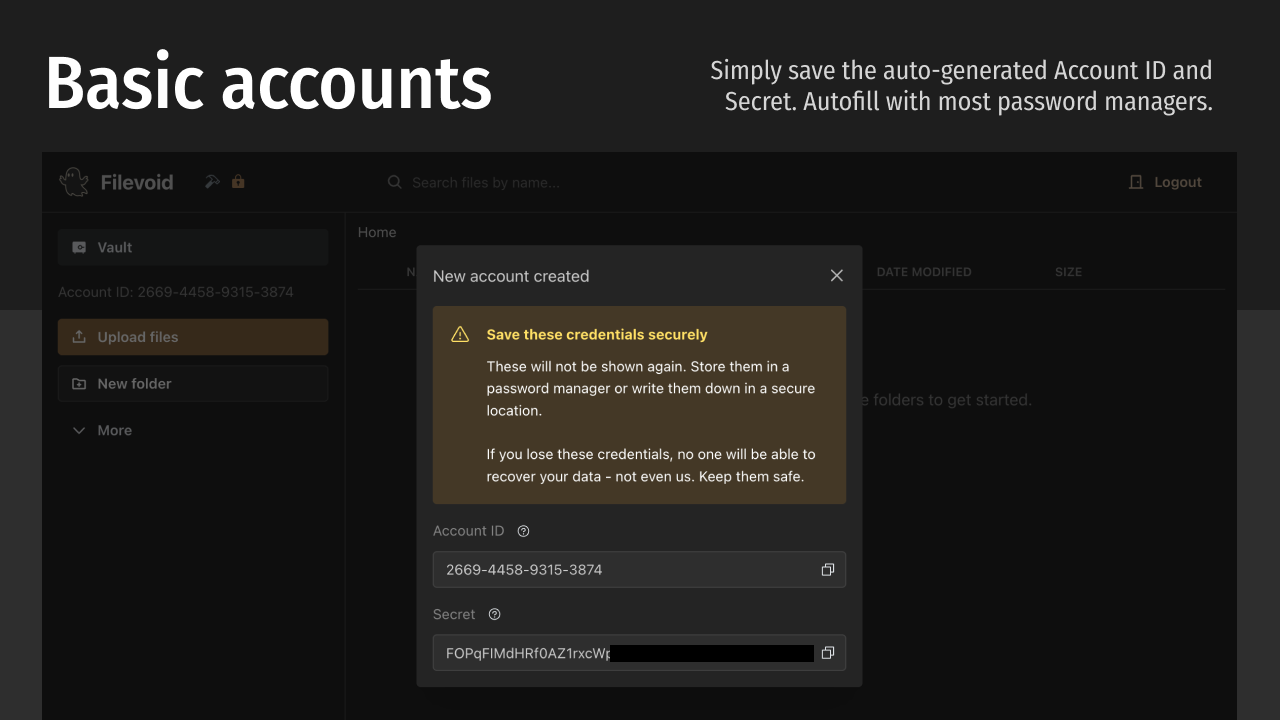This screenshot has height=720, width=1280.
Task: Open Secret help tooltip icon
Action: (x=494, y=615)
